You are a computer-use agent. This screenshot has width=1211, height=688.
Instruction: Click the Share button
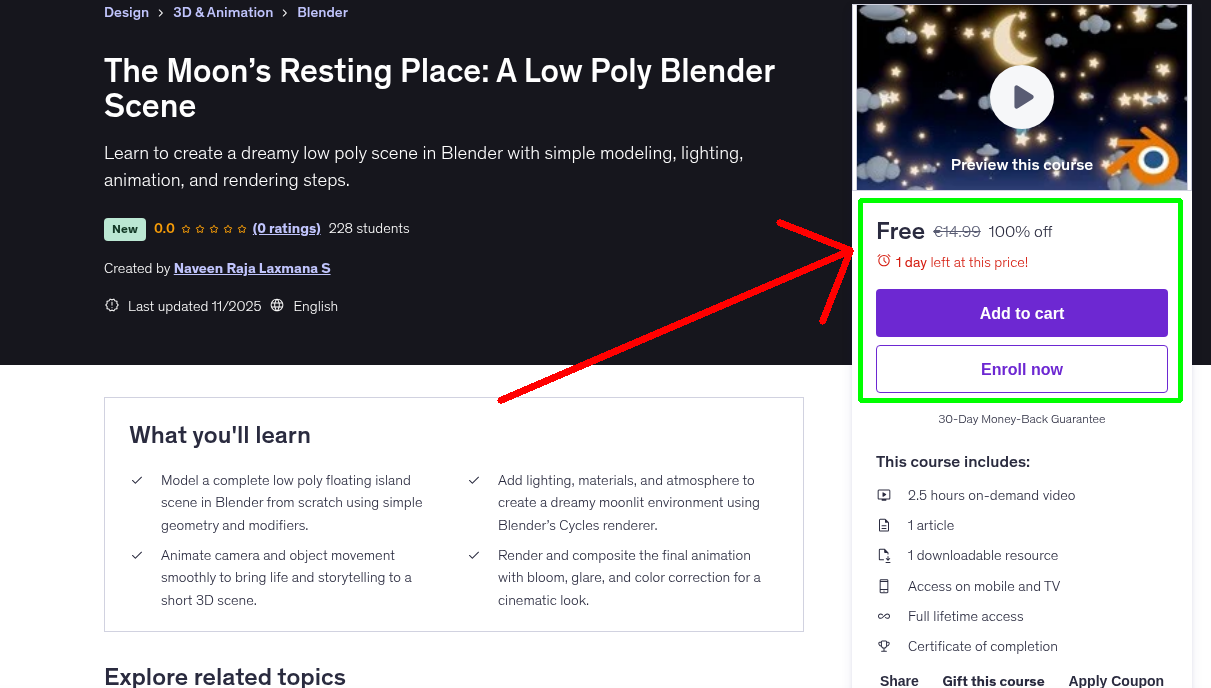pyautogui.click(x=899, y=680)
